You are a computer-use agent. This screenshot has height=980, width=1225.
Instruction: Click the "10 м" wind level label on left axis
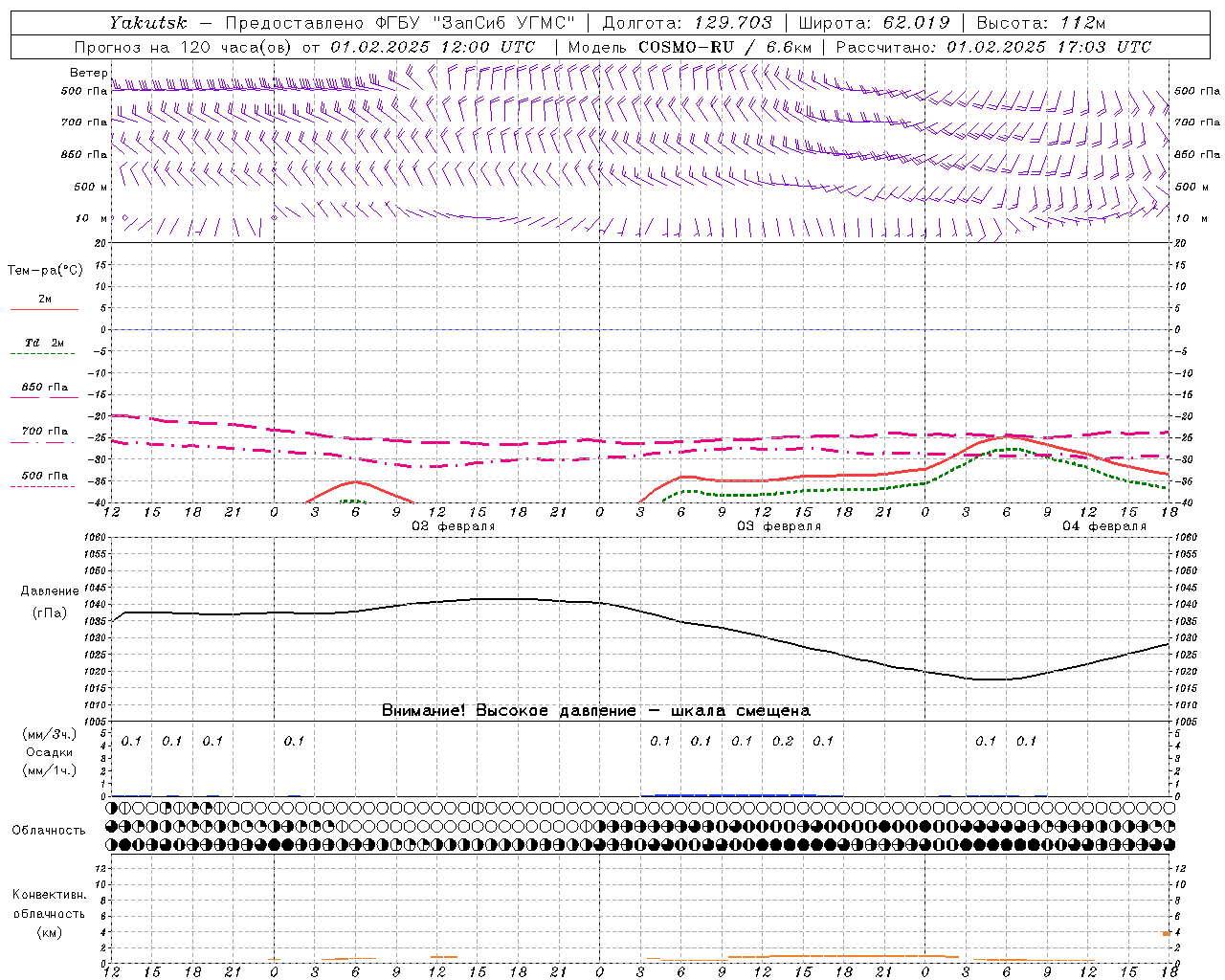(93, 218)
